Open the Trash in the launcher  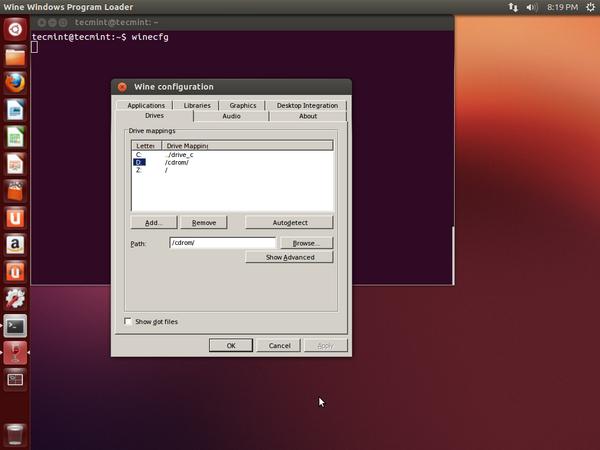[x=15, y=434]
